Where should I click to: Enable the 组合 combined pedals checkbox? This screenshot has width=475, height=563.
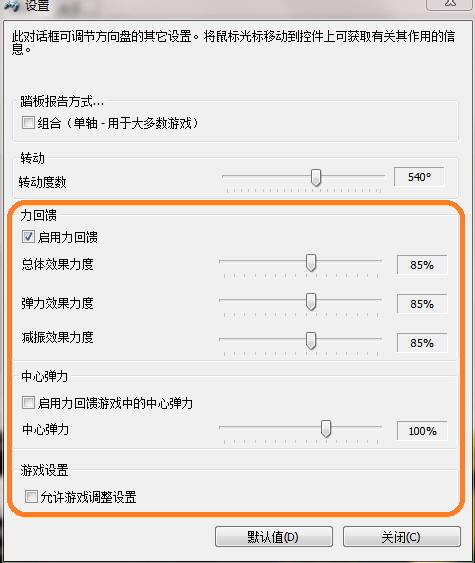[28, 122]
